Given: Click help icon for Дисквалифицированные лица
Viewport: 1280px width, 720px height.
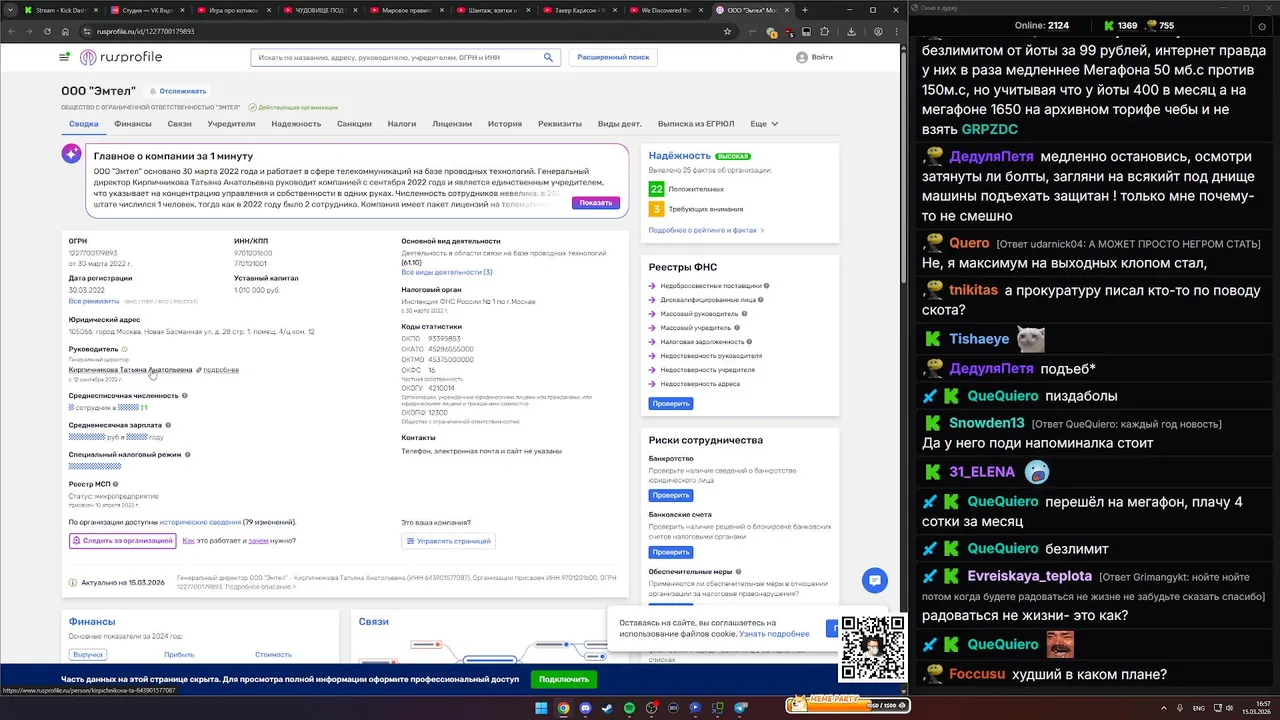Looking at the screenshot, I should pos(761,300).
